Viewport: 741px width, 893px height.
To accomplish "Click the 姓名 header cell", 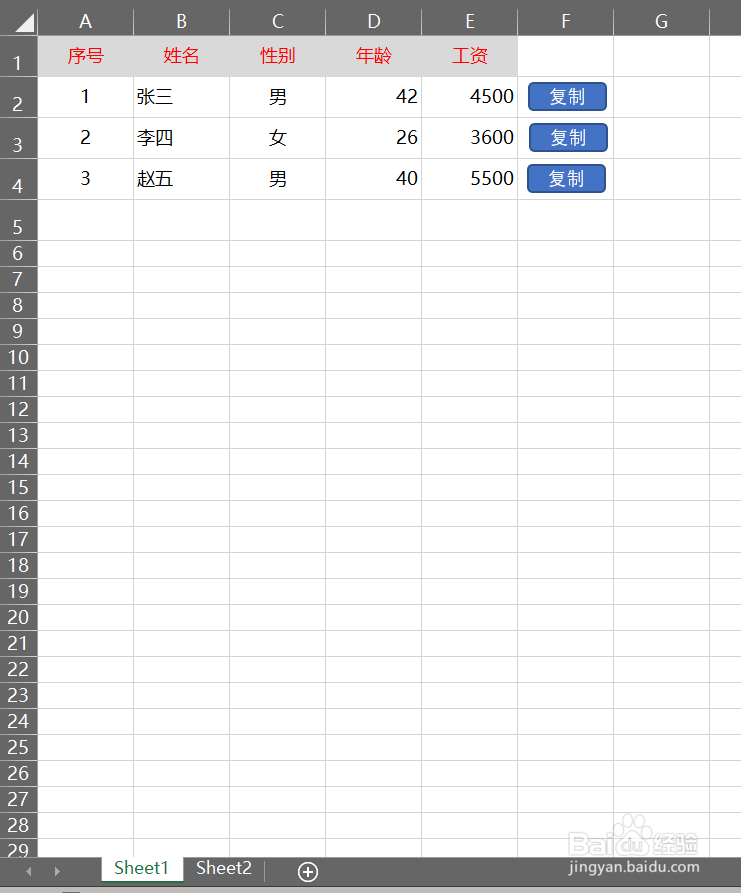I will coord(182,56).
